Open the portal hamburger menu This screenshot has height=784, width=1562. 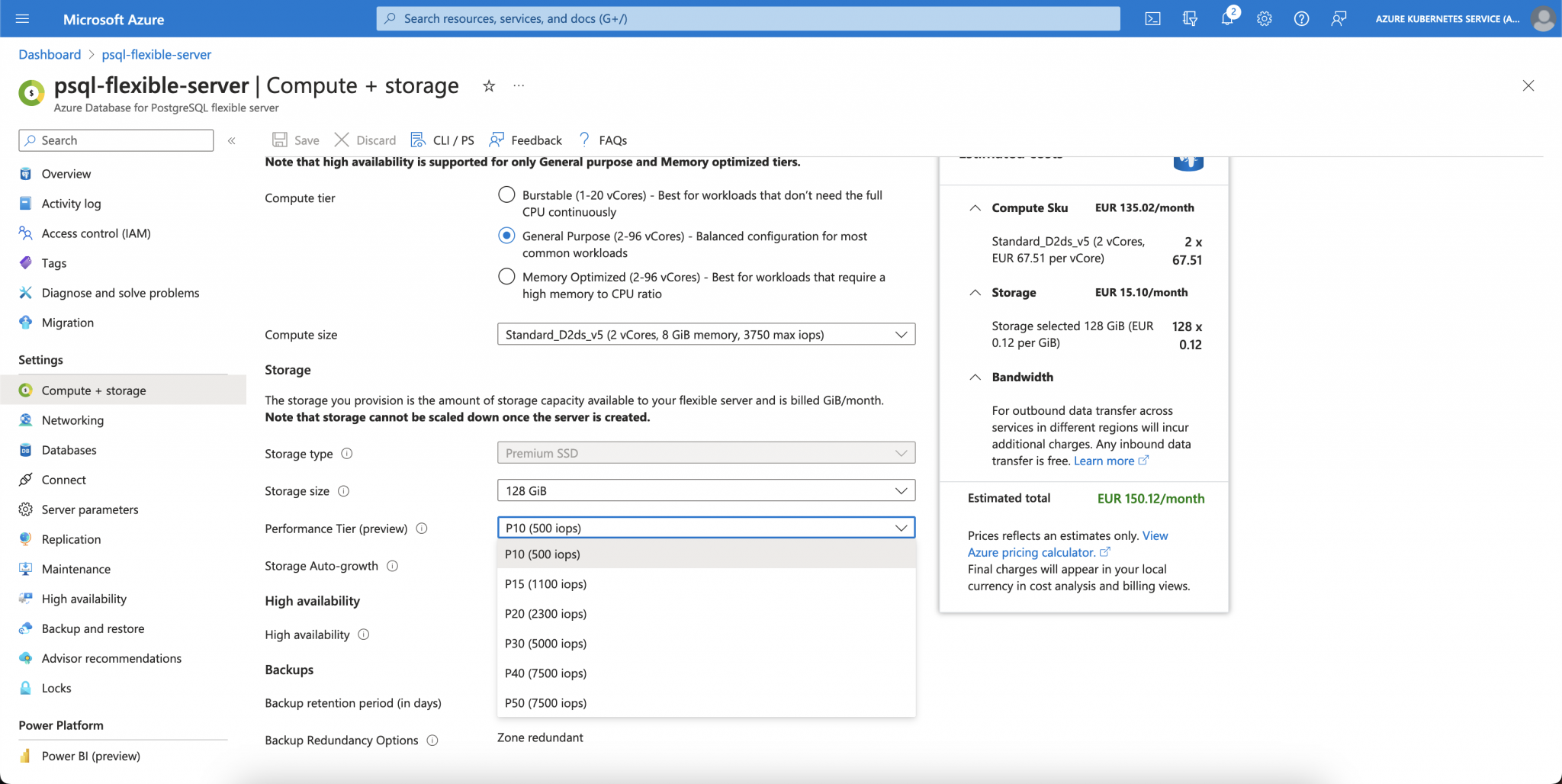point(22,18)
